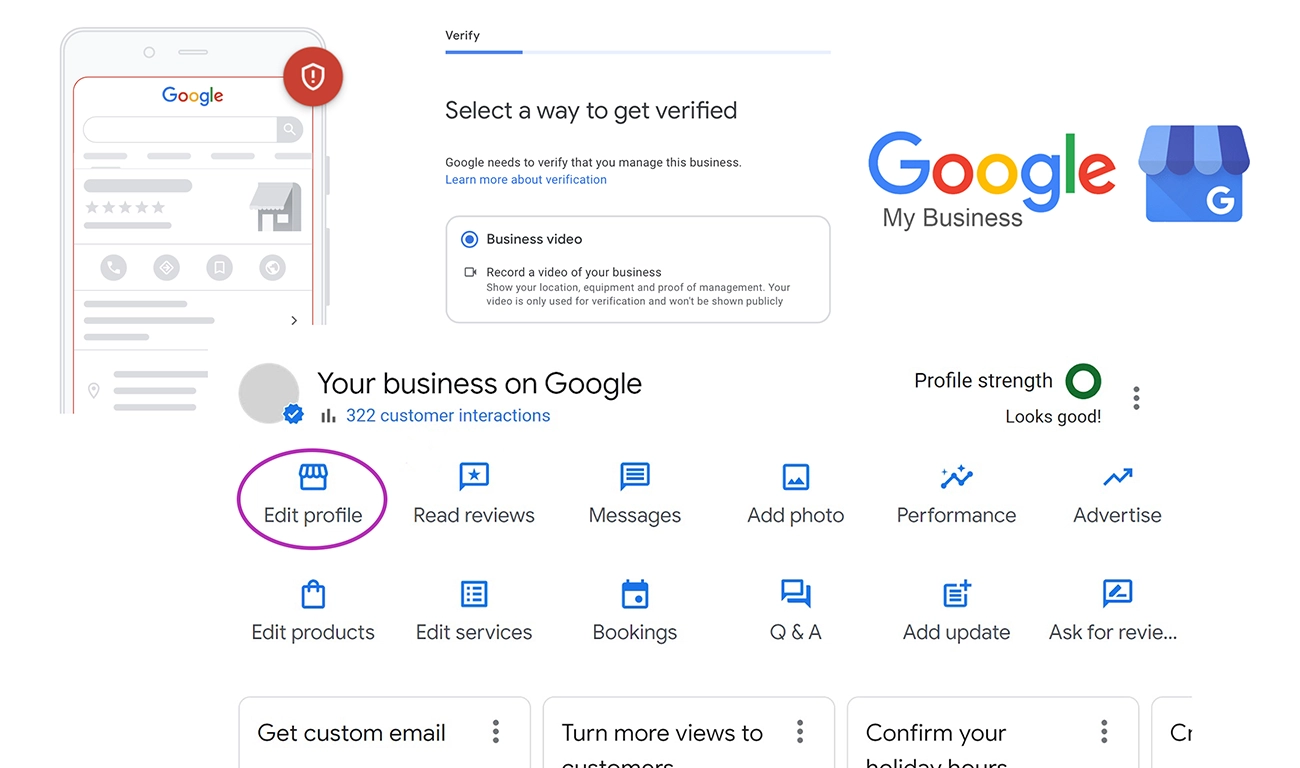Click Learn more about verification link
The height and width of the screenshot is (768, 1300).
click(526, 180)
